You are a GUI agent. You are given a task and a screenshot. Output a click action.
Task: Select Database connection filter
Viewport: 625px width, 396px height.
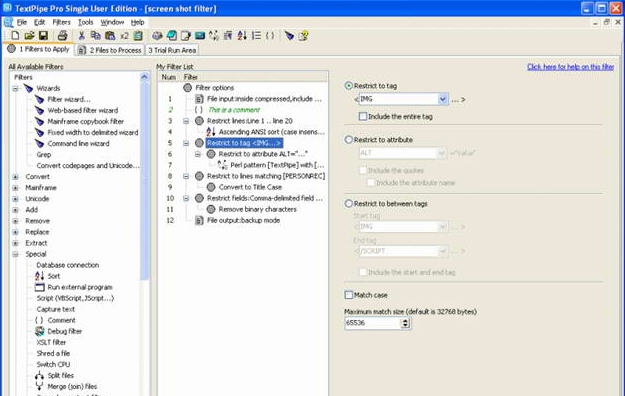(68, 265)
